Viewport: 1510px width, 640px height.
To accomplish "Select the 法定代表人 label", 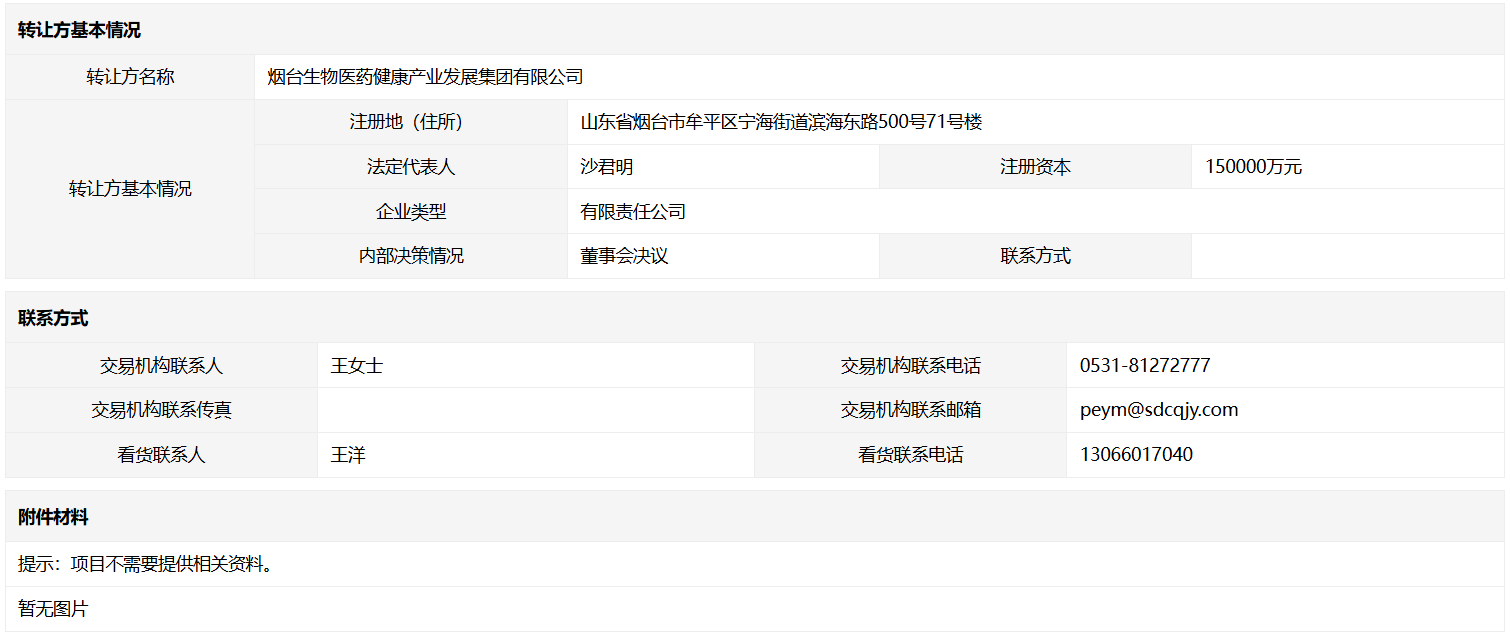I will pyautogui.click(x=411, y=167).
